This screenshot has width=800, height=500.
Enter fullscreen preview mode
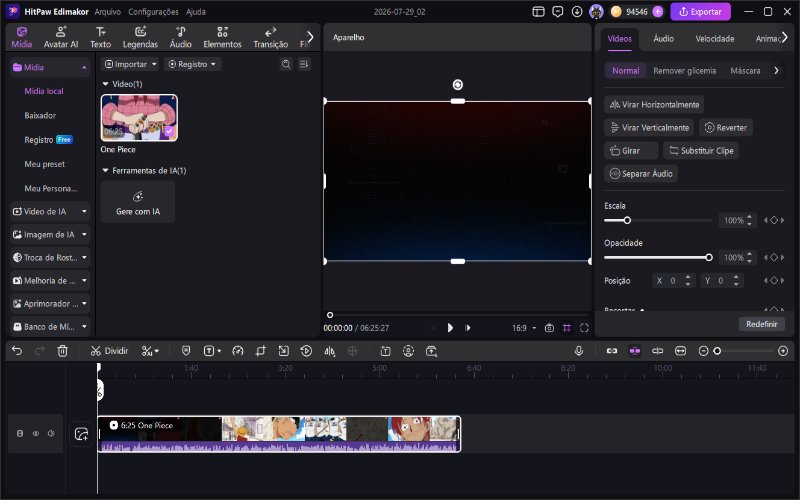coord(584,328)
